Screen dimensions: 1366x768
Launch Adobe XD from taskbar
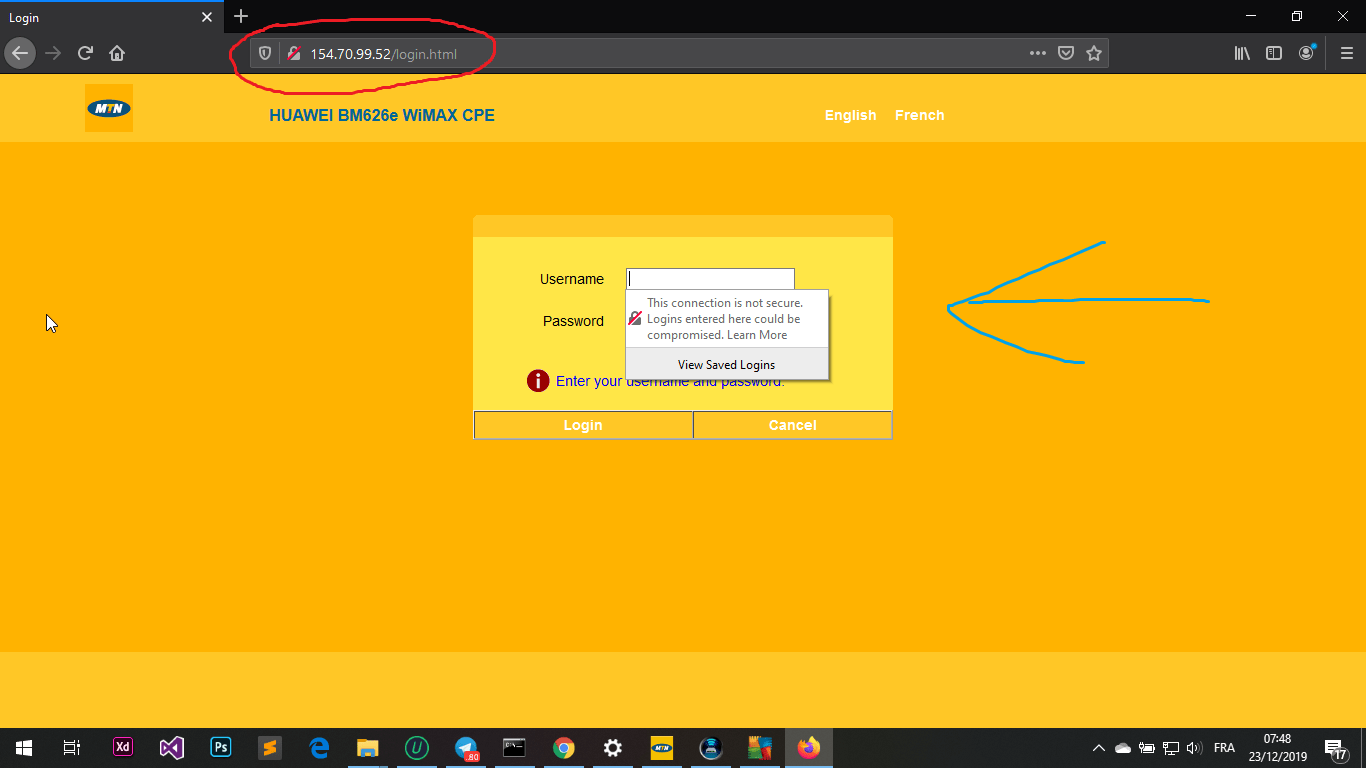tap(123, 748)
